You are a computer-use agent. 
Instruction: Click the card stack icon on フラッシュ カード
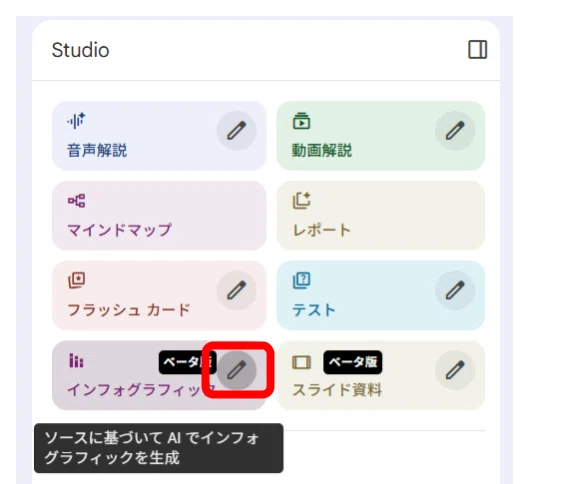(x=77, y=280)
